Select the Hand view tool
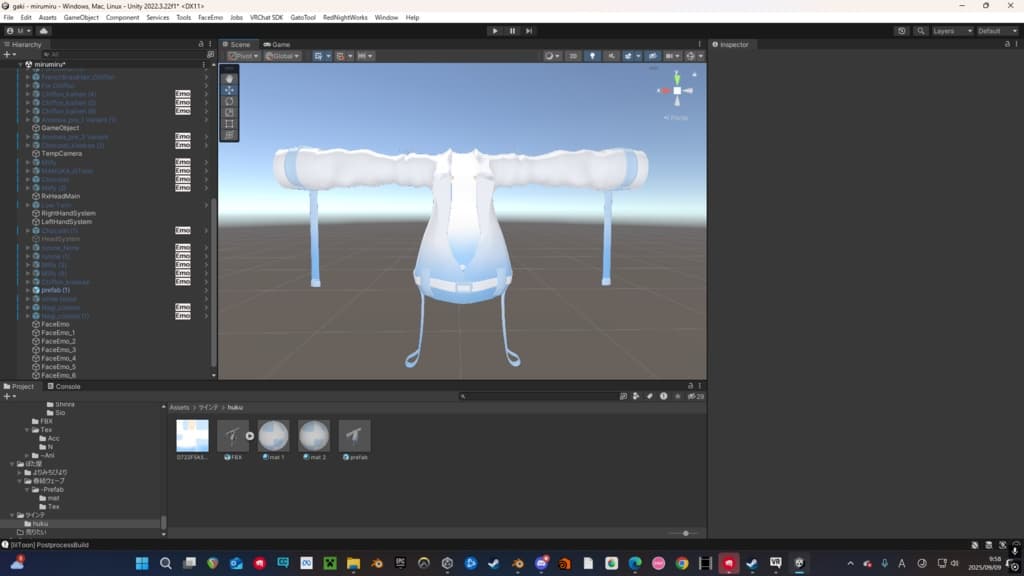 coord(229,78)
